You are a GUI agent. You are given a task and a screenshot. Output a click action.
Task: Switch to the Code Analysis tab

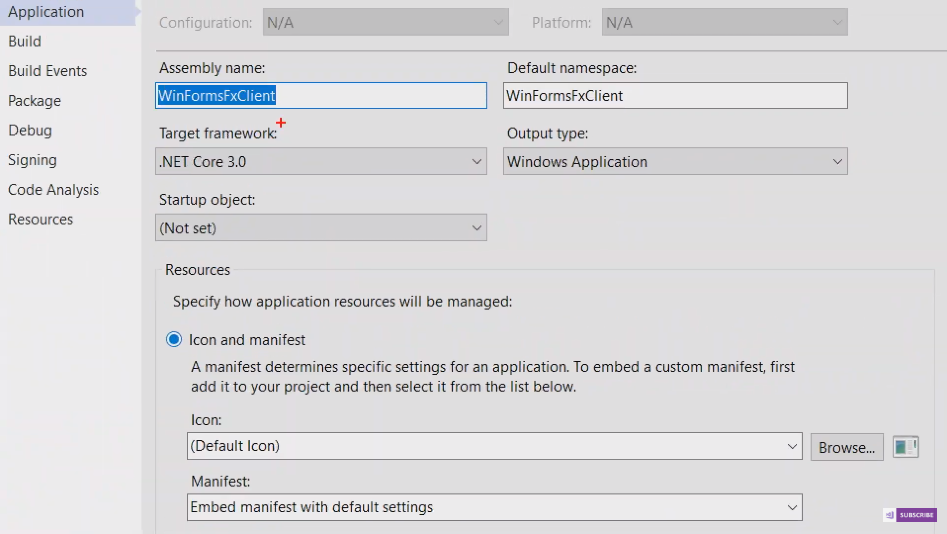(x=53, y=190)
